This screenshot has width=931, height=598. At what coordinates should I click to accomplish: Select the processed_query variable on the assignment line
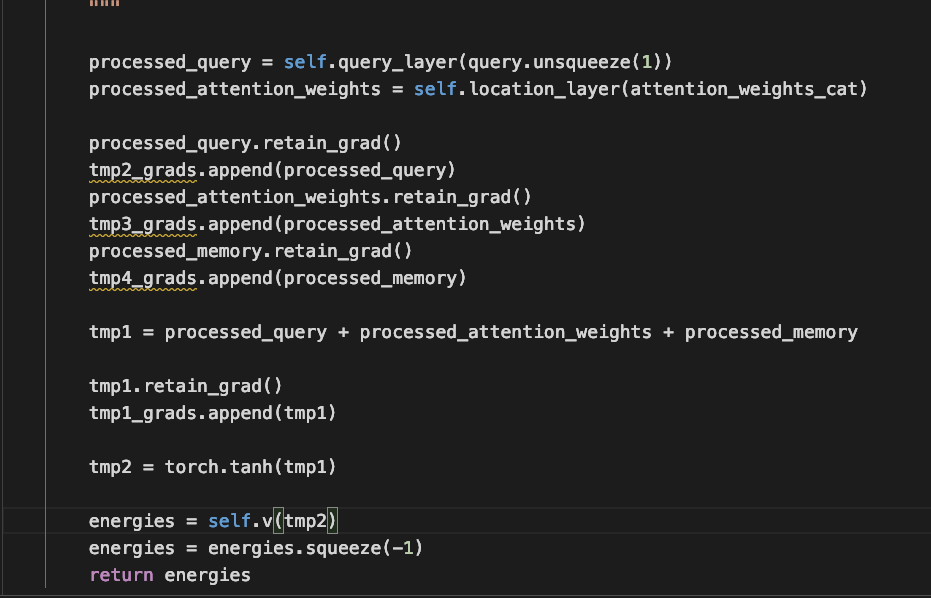tap(168, 61)
